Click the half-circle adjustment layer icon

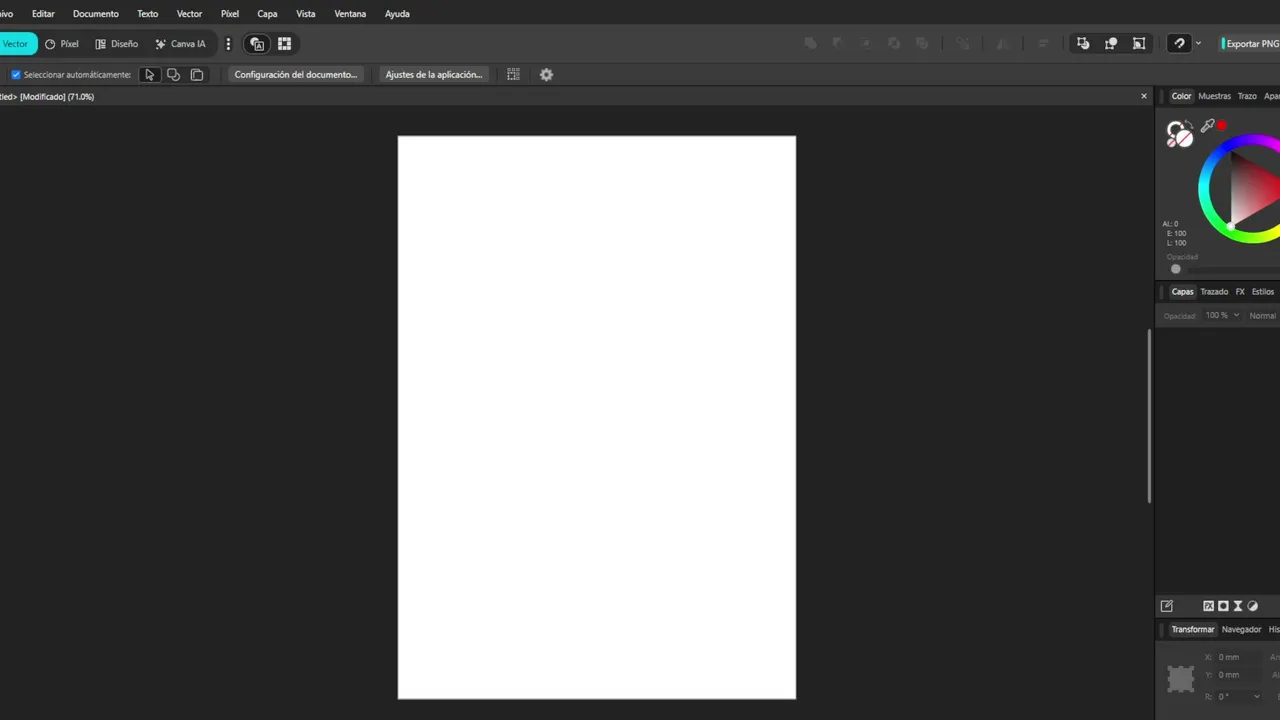point(1253,606)
